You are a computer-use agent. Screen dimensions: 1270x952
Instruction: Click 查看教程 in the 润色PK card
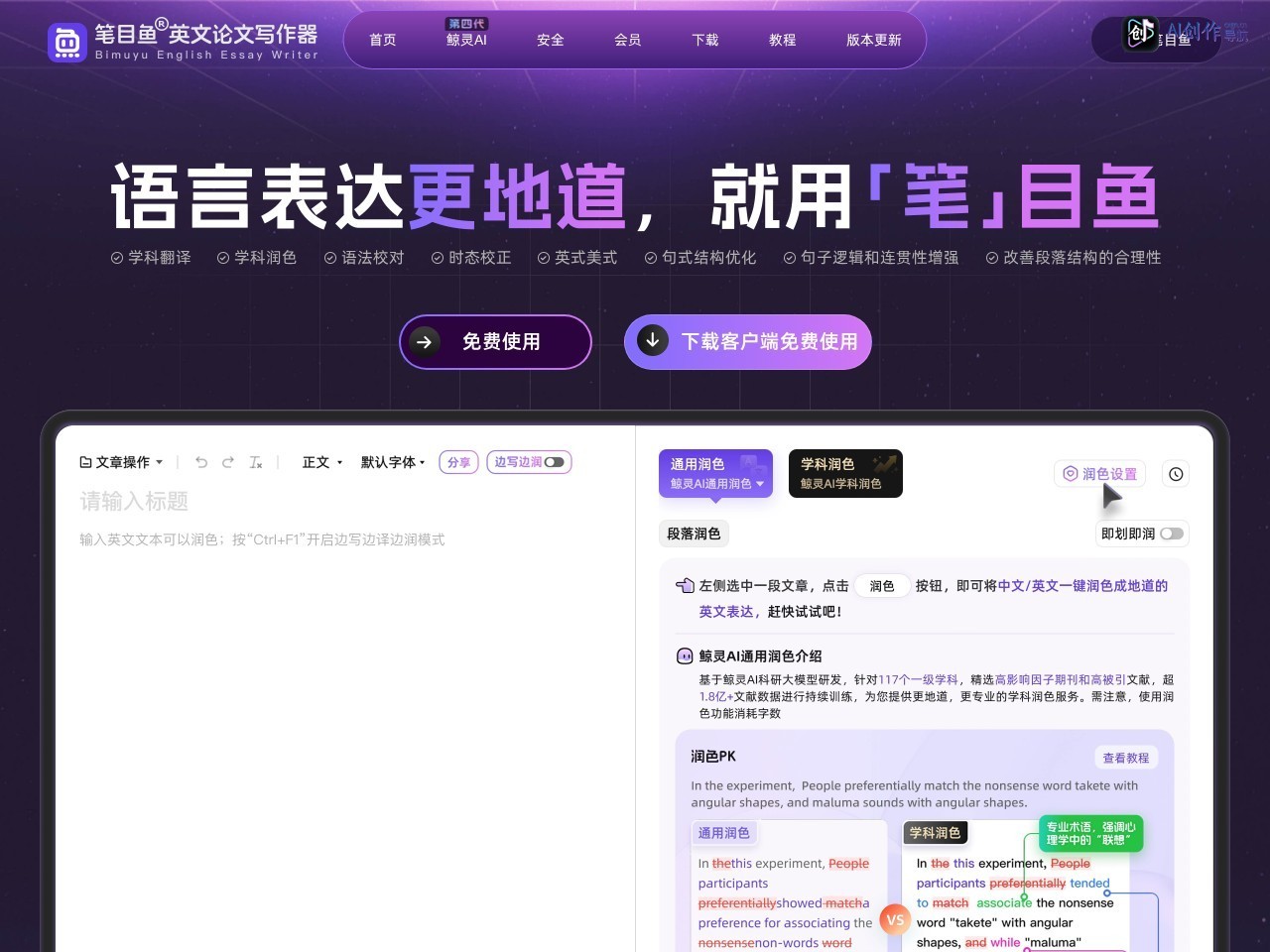pyautogui.click(x=1126, y=758)
